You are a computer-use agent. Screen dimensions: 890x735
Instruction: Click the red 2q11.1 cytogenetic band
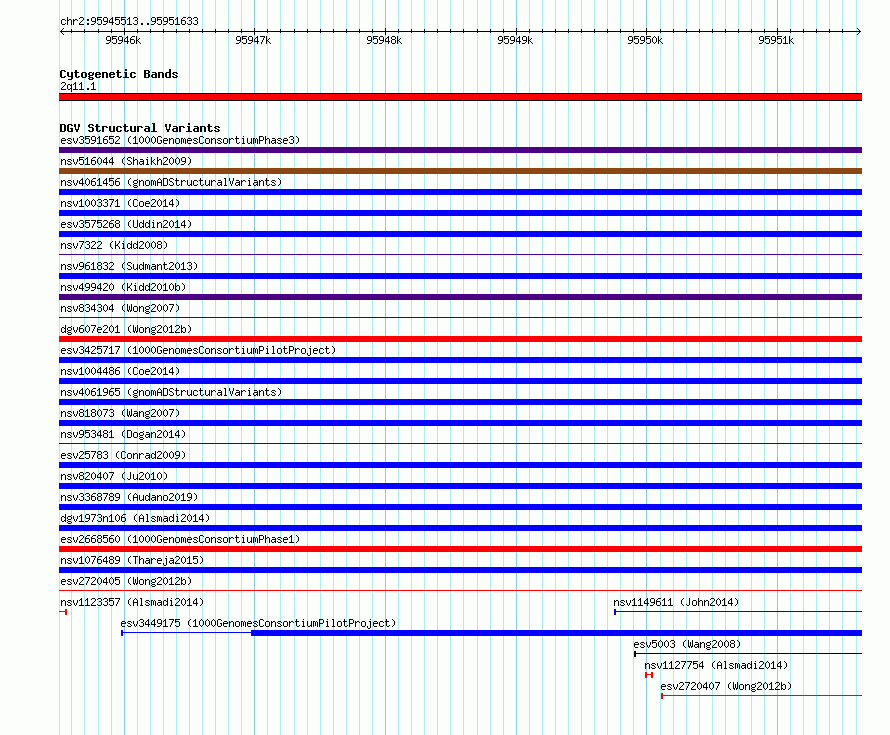(x=460, y=97)
